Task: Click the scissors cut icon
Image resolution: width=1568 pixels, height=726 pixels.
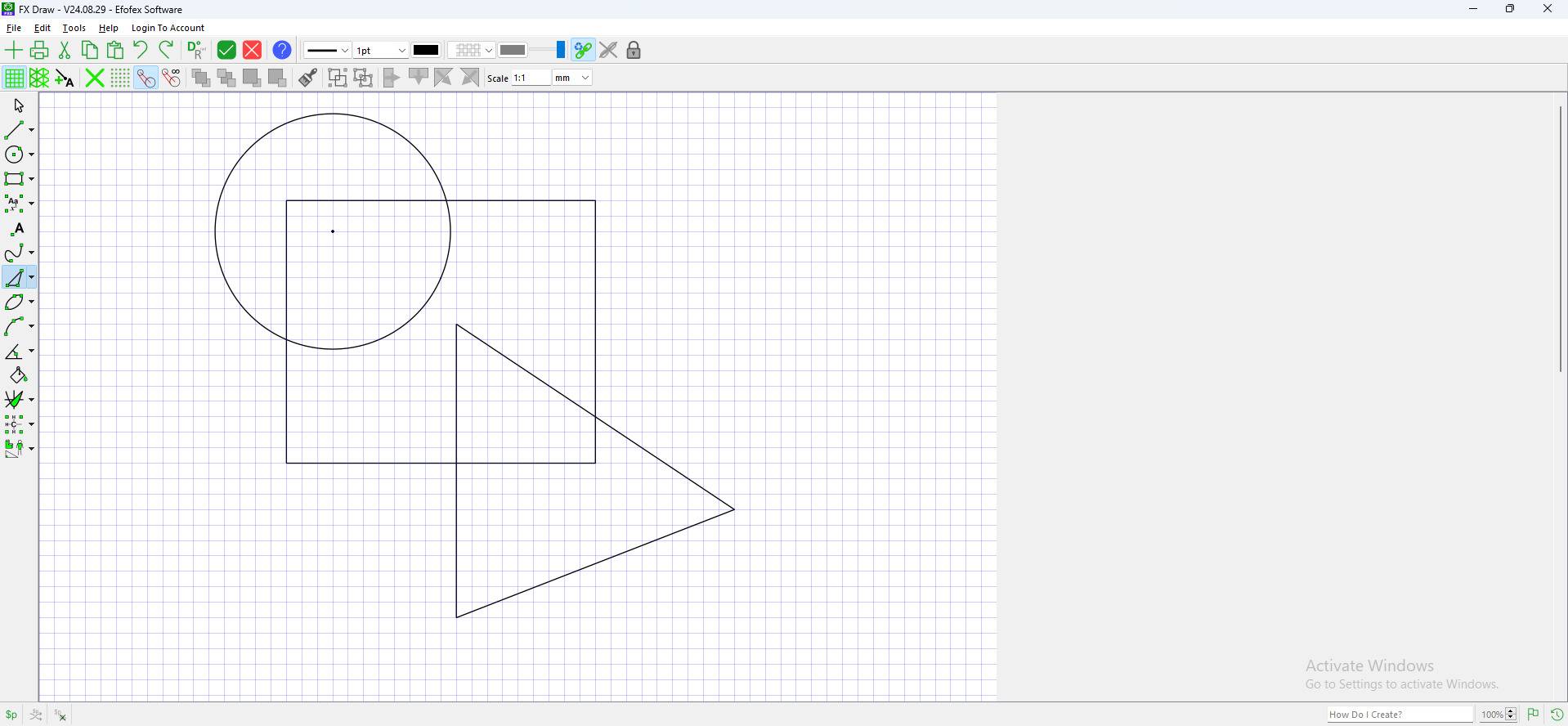Action: [65, 51]
